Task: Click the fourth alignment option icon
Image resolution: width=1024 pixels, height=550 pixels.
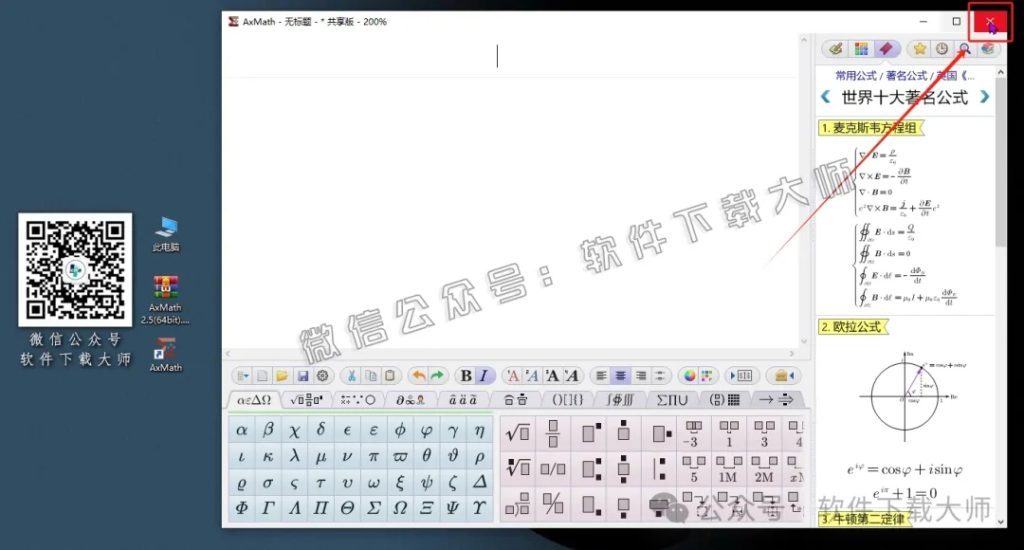Action: point(660,376)
